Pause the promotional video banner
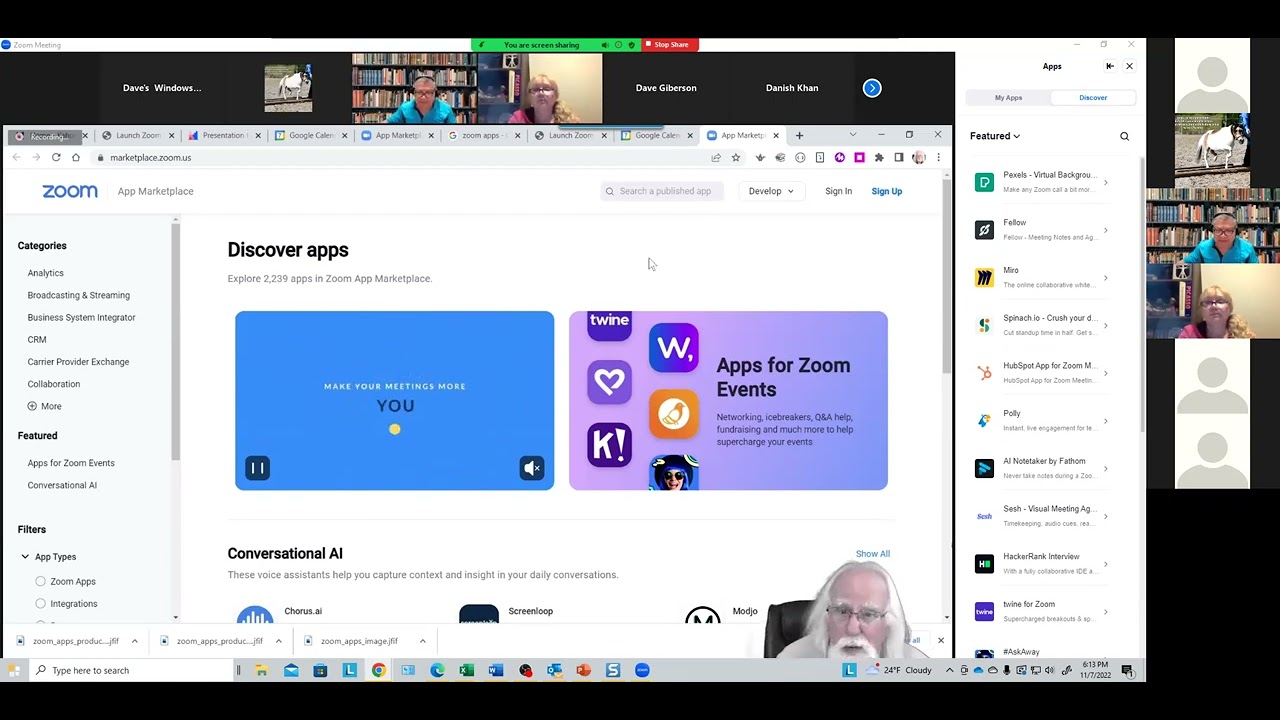Image resolution: width=1280 pixels, height=720 pixels. (257, 468)
